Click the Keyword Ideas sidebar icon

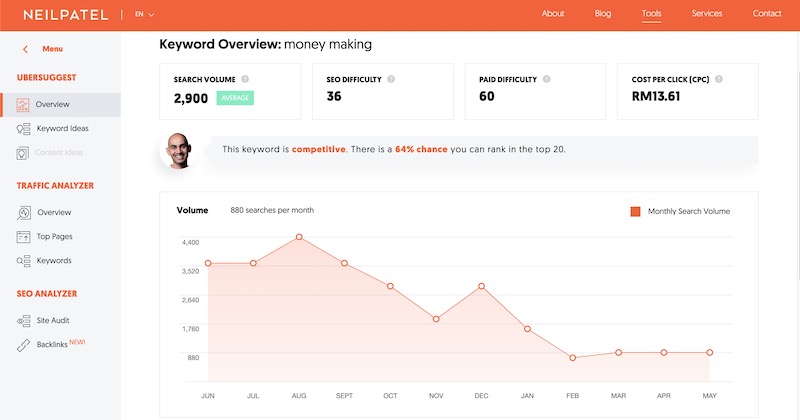[23, 129]
